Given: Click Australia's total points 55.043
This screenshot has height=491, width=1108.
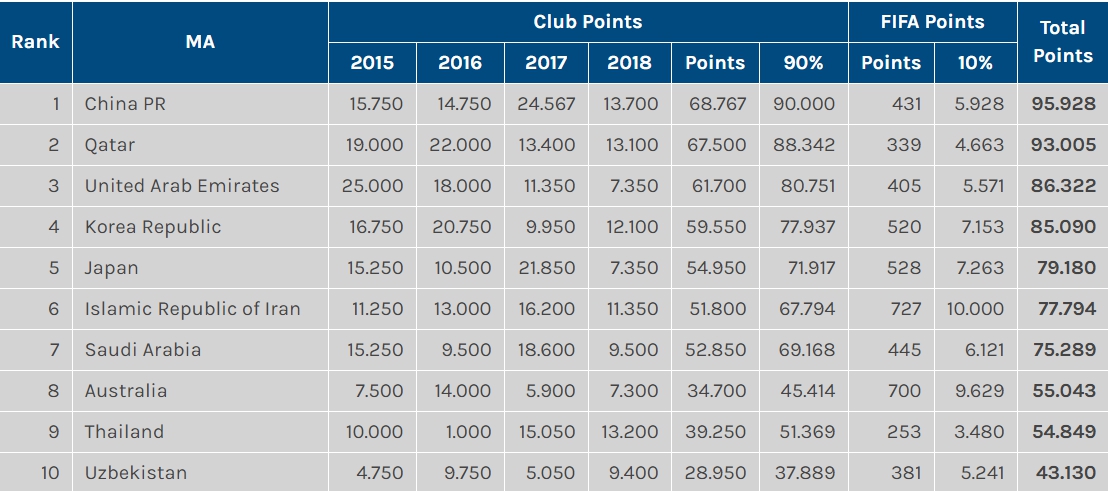Looking at the screenshot, I should coord(1064,391).
